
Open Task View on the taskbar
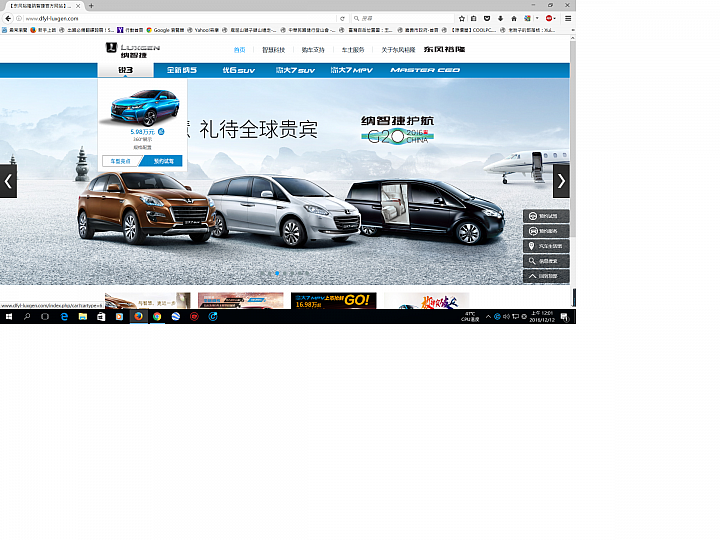pyautogui.click(x=45, y=316)
